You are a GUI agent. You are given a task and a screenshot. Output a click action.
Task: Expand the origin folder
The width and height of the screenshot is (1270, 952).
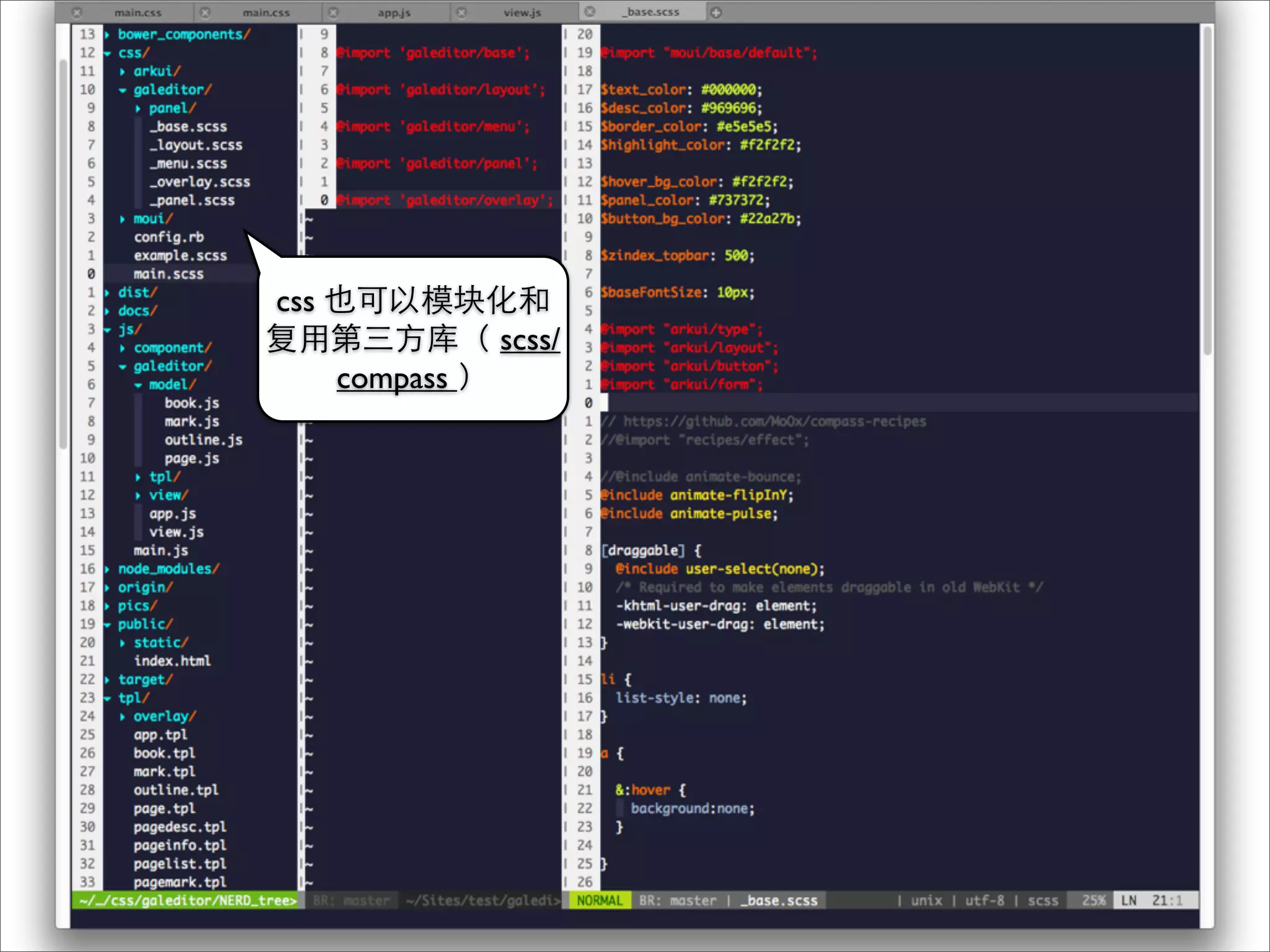click(x=107, y=588)
